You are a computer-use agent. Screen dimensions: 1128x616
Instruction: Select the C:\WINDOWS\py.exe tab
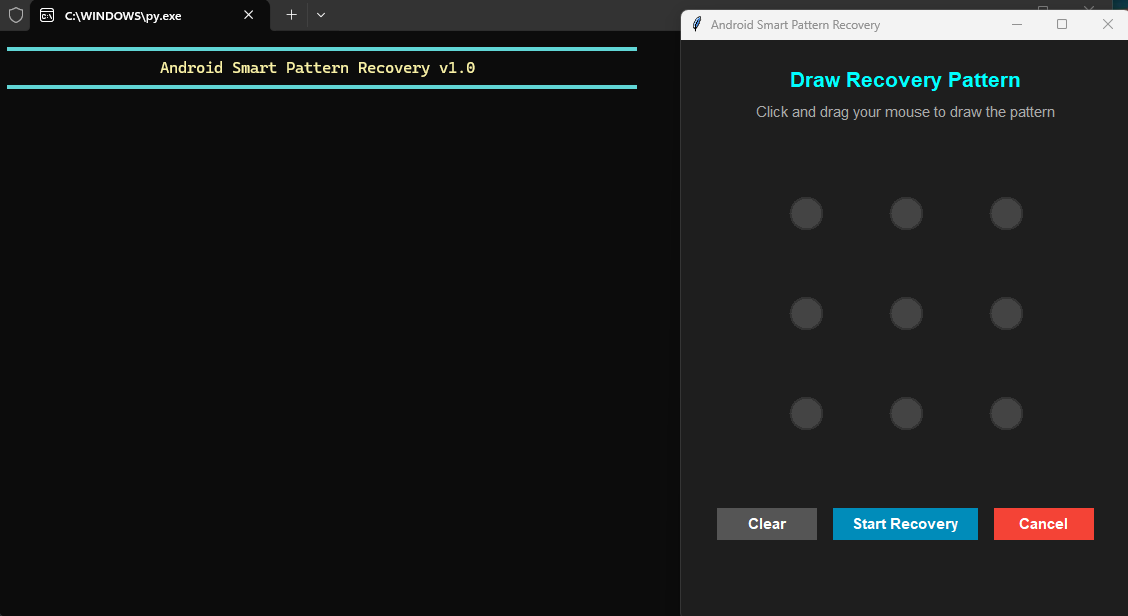150,15
